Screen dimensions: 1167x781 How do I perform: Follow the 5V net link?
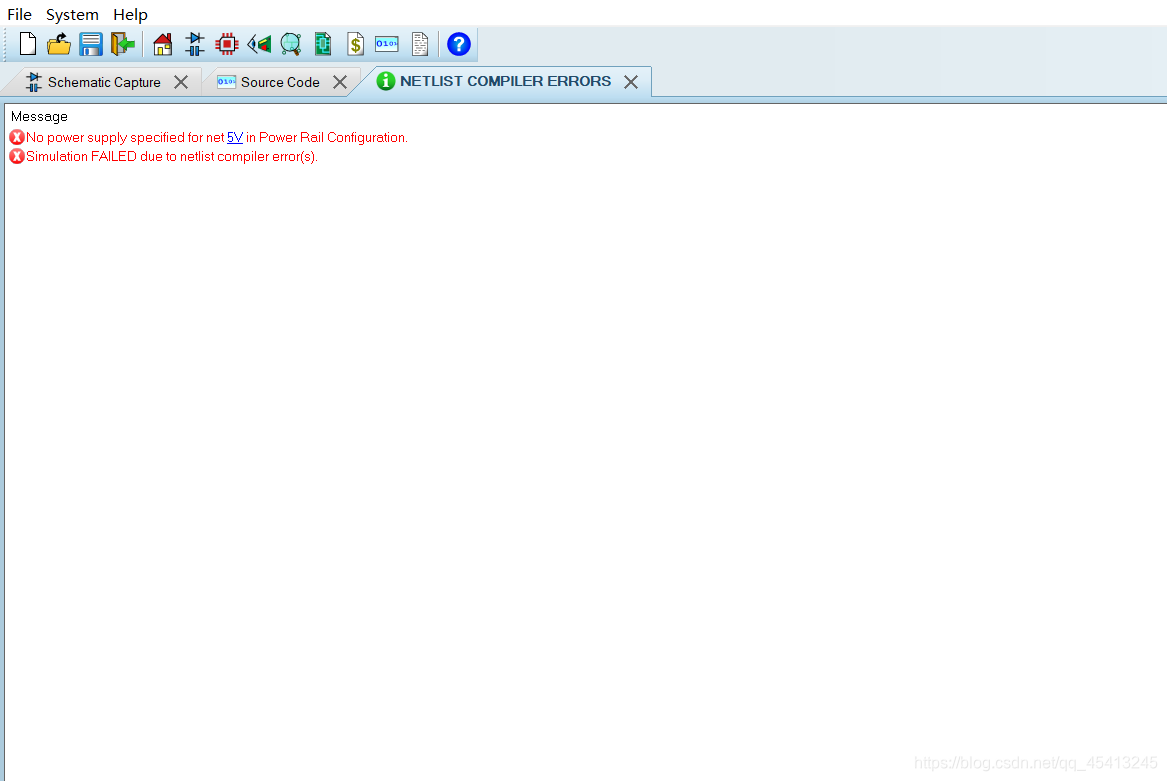pos(235,138)
